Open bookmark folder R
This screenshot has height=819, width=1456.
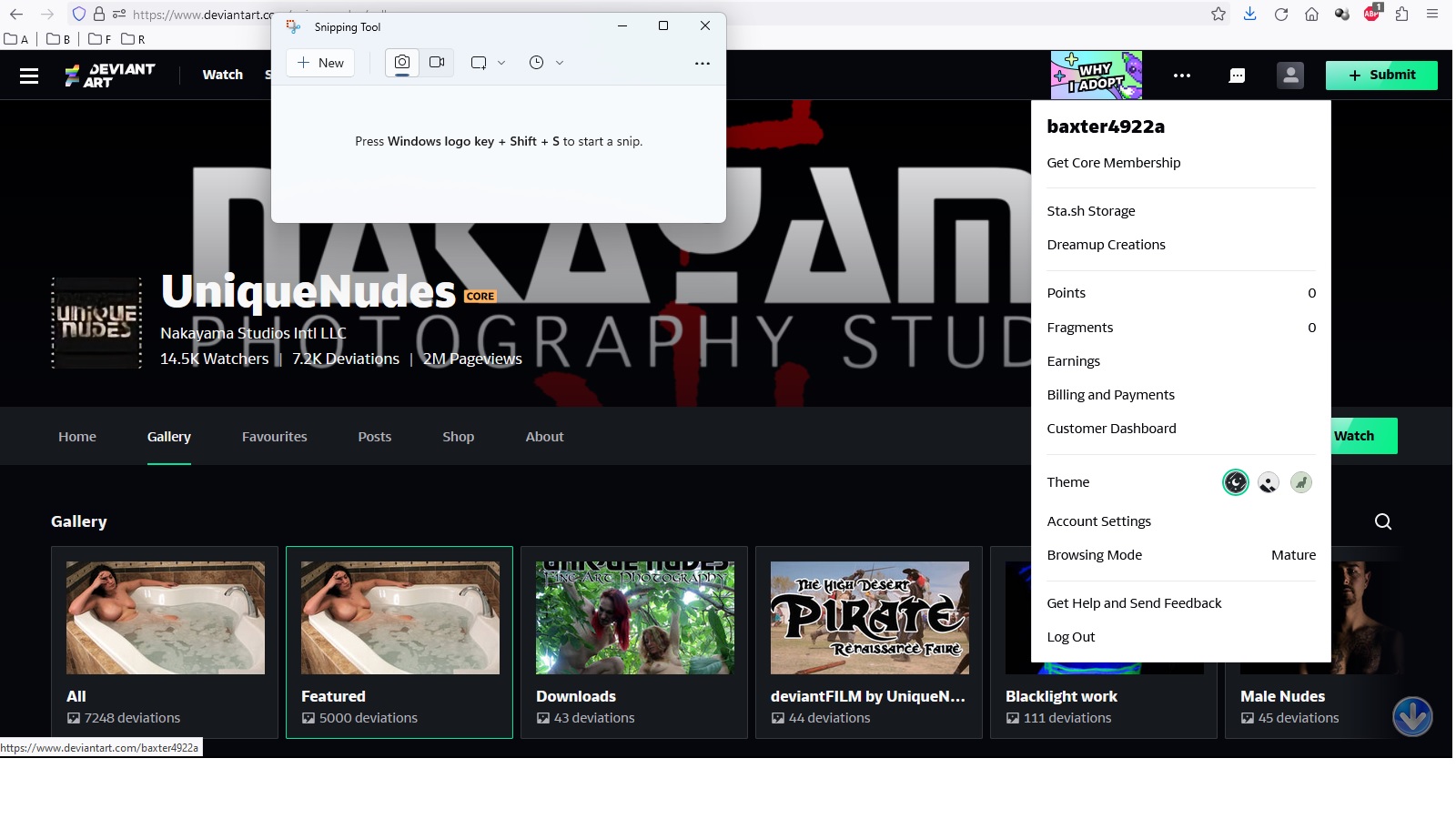[133, 39]
